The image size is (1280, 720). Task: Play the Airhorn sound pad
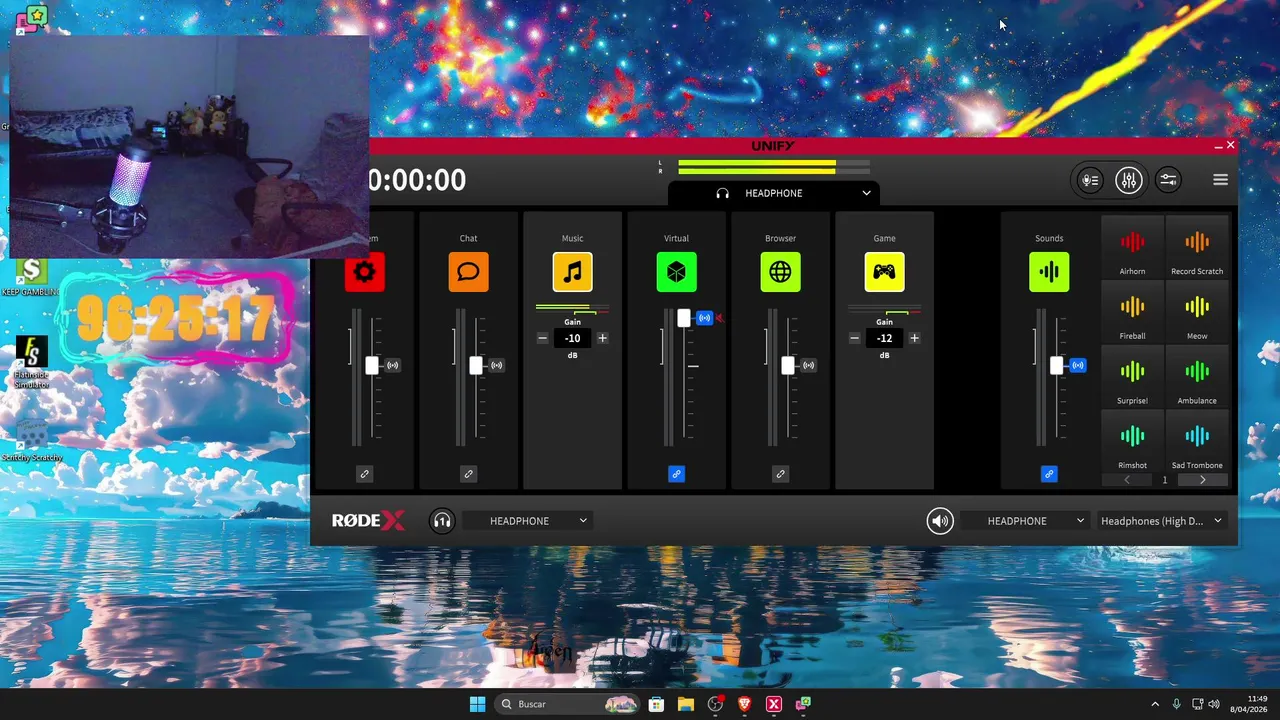[1132, 248]
